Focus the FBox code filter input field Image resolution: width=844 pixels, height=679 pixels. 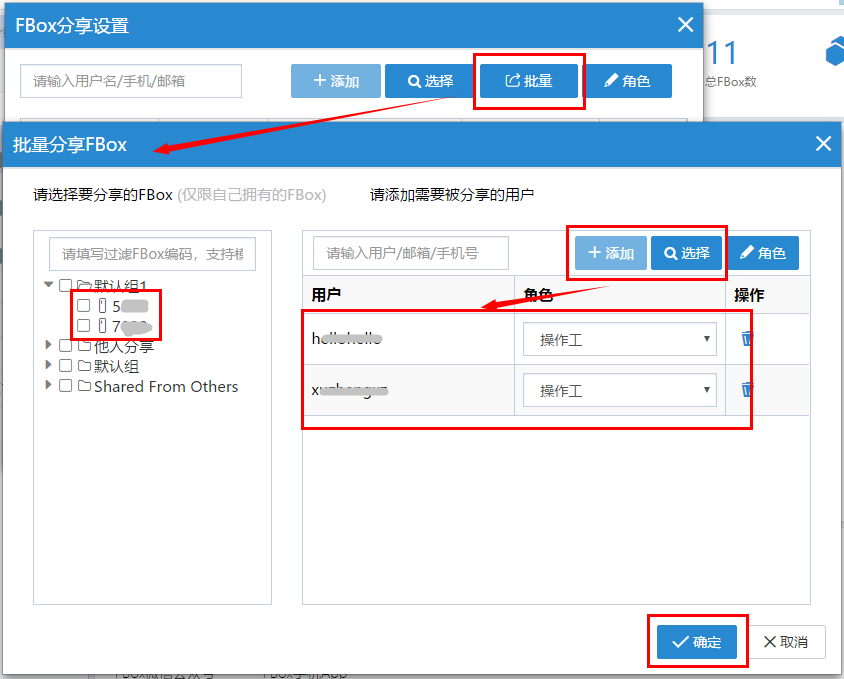click(x=153, y=254)
